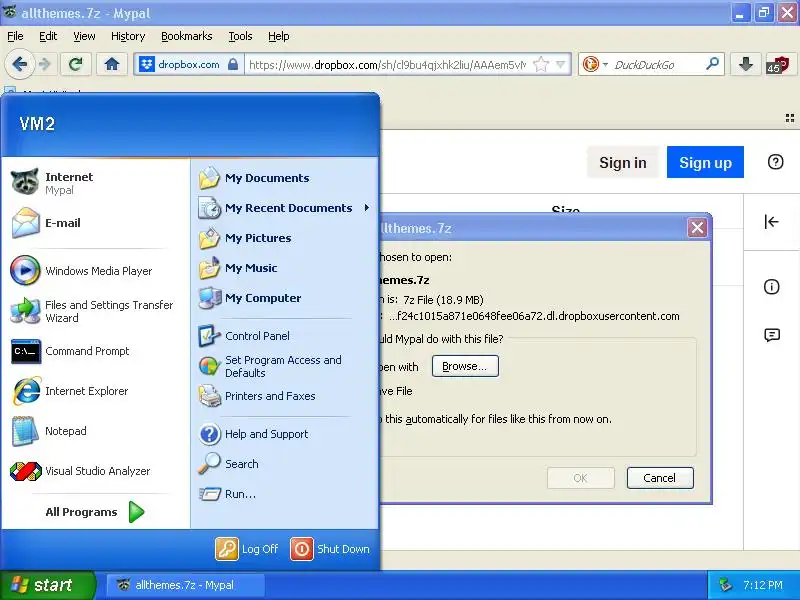Click Cancel in the allthemes.7z dialog

click(660, 478)
